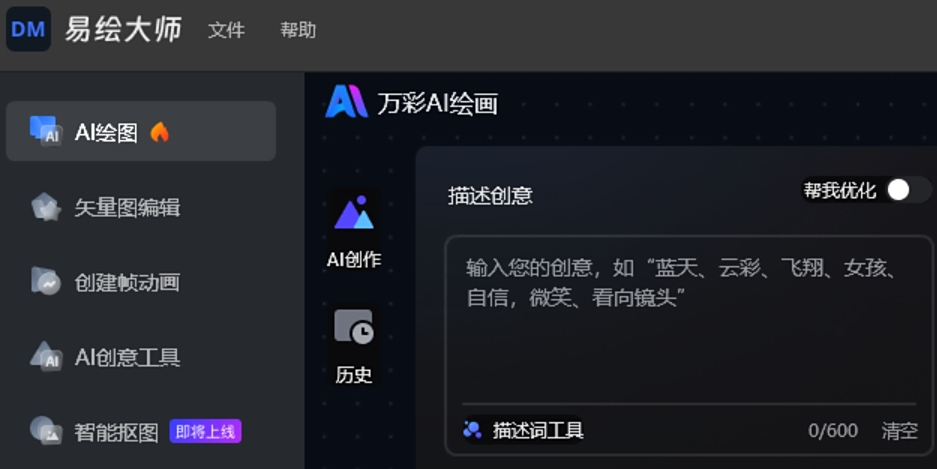Click the flame icon beside AI绘图

point(160,132)
